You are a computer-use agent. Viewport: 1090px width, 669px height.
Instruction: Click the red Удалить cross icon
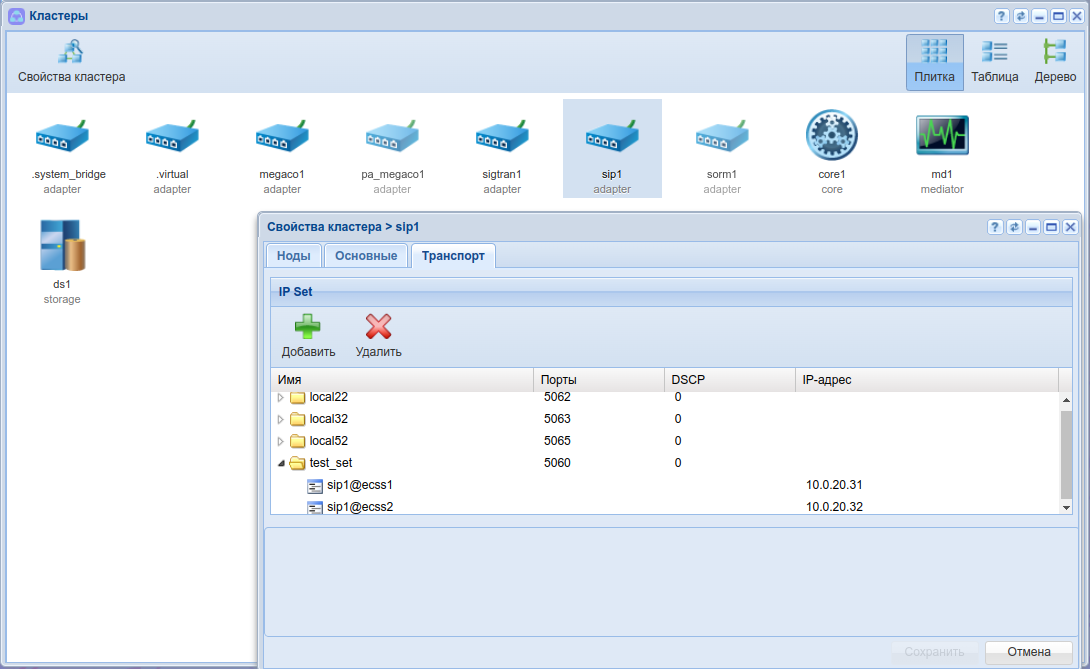pos(378,327)
